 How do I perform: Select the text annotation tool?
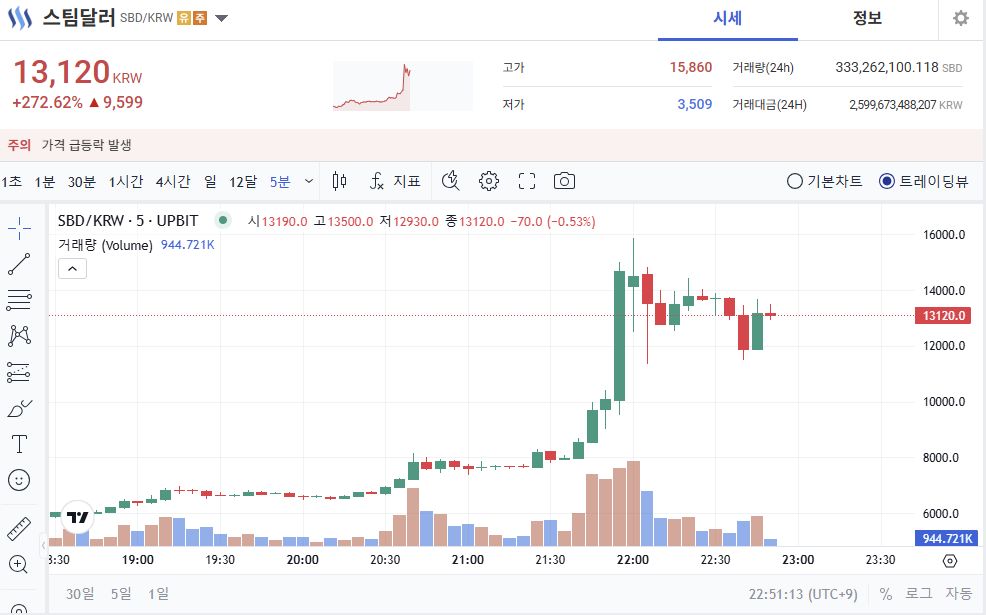[x=20, y=444]
